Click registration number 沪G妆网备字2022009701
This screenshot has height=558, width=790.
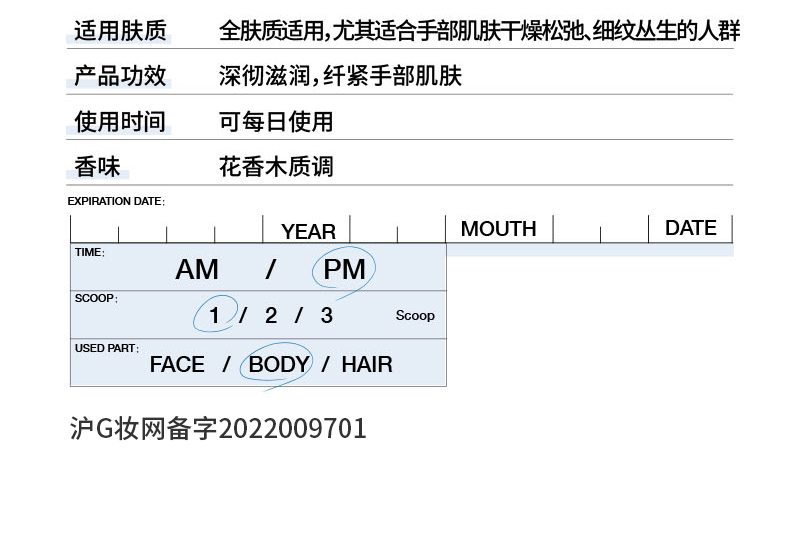(219, 429)
